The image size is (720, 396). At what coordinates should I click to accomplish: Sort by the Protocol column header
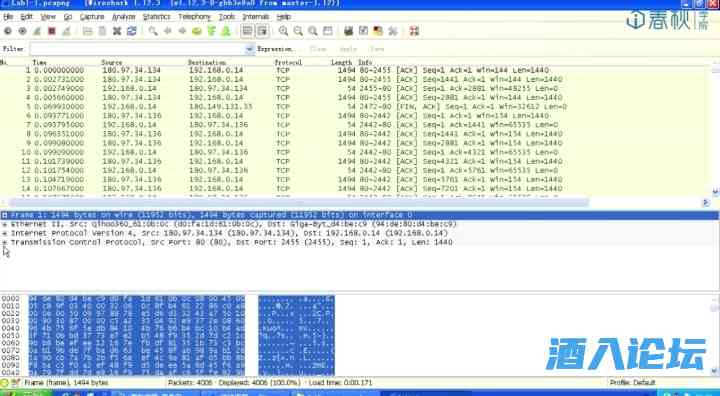tap(288, 62)
